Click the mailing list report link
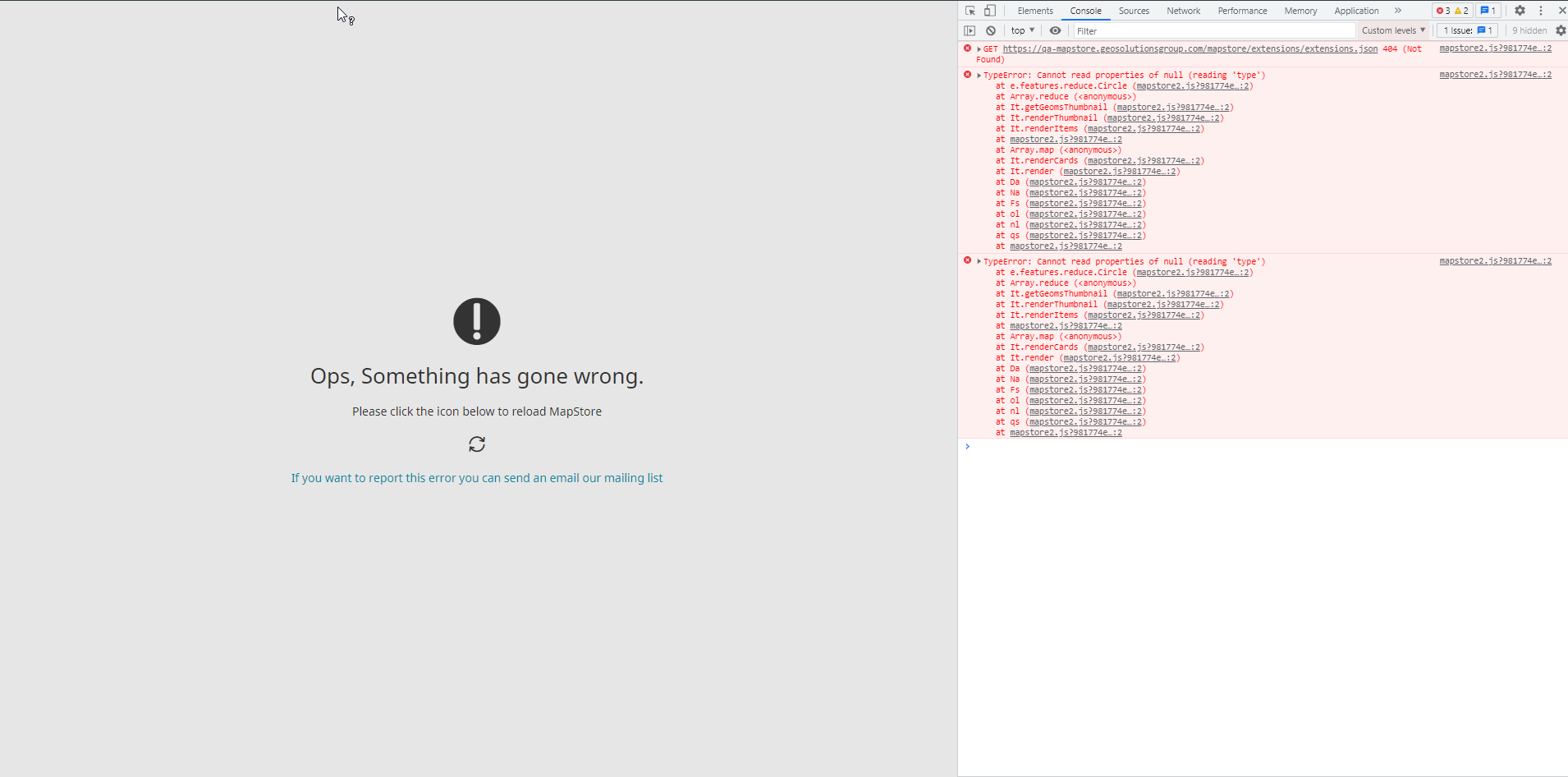The image size is (1568, 777). click(477, 478)
